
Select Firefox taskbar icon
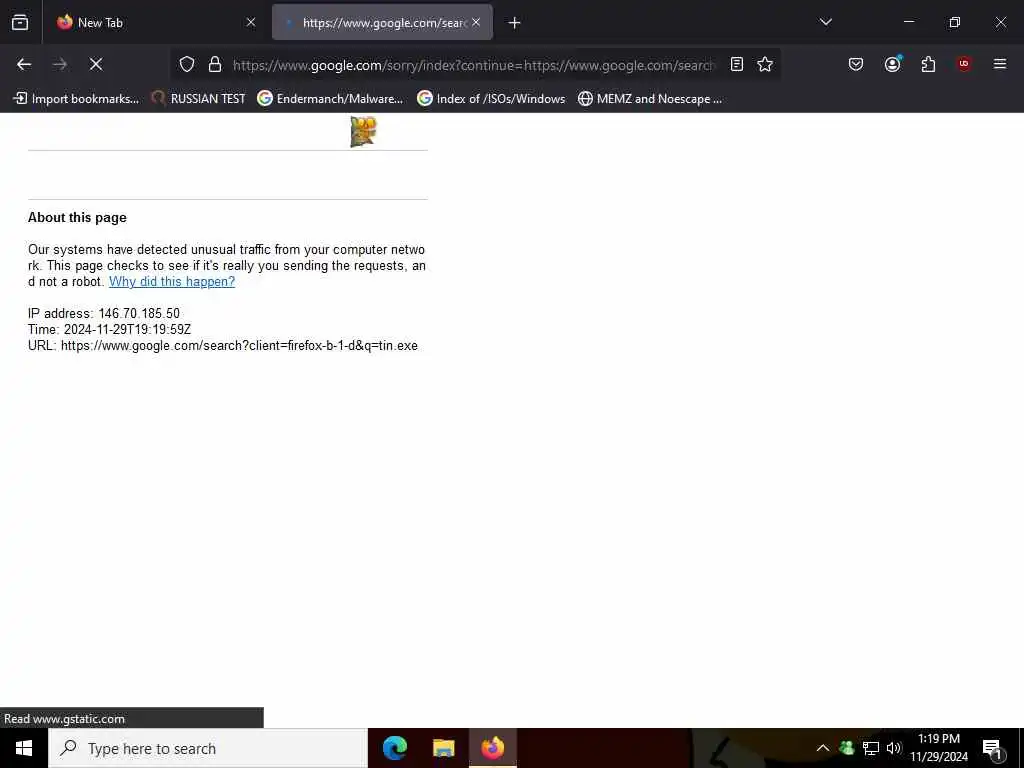pyautogui.click(x=492, y=748)
